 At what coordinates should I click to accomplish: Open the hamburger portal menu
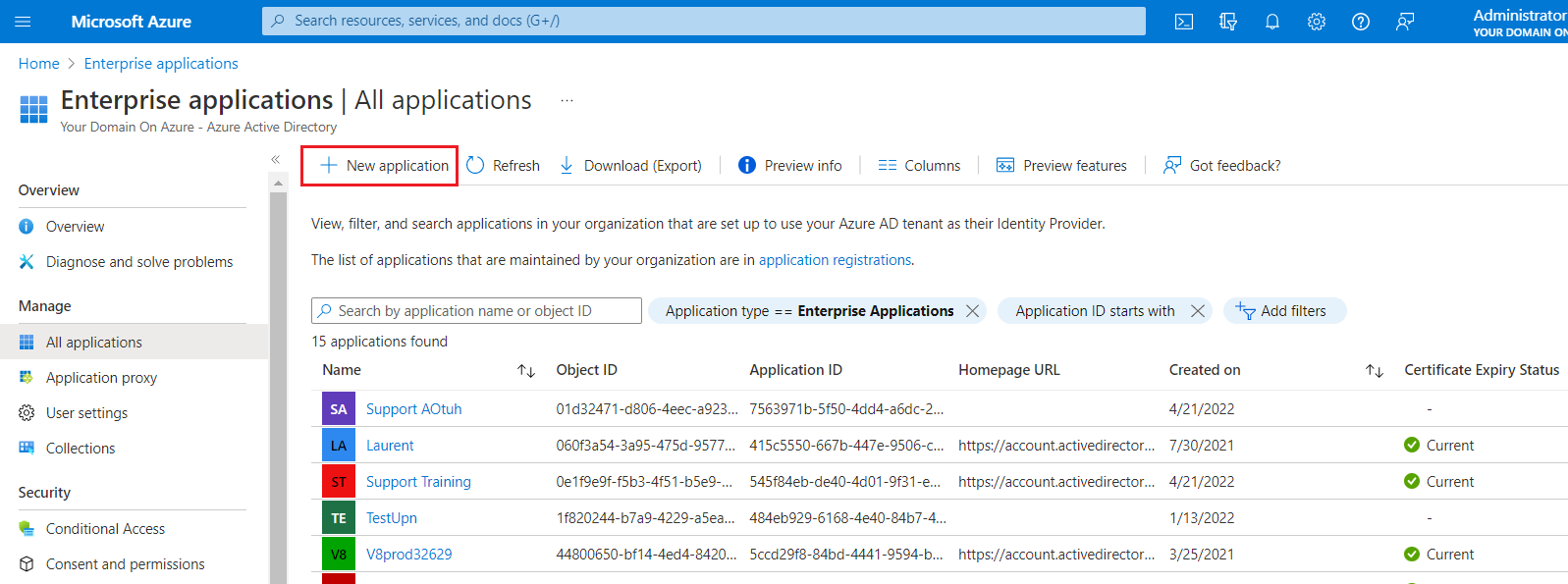click(24, 22)
